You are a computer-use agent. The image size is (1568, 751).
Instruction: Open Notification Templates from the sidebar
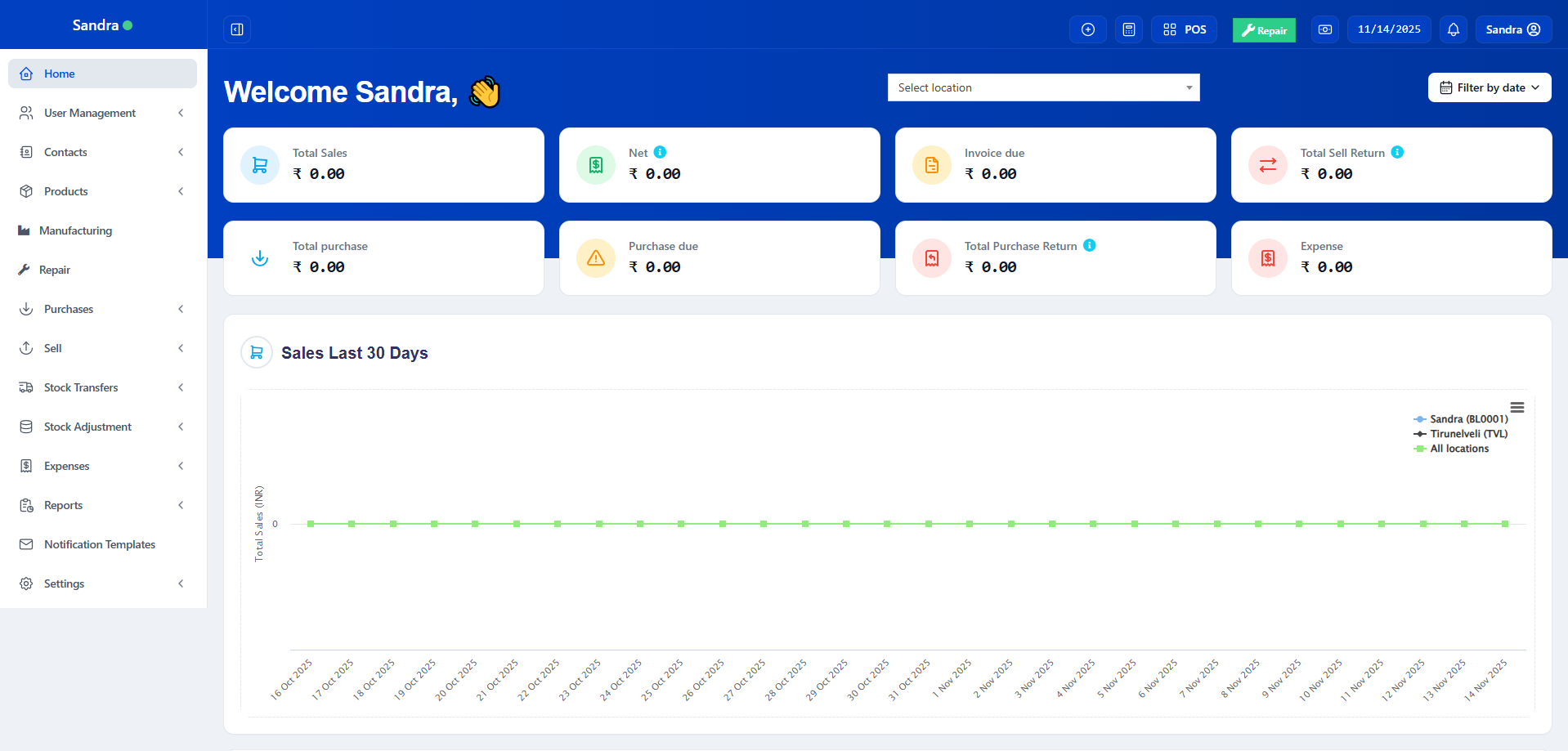[x=99, y=544]
